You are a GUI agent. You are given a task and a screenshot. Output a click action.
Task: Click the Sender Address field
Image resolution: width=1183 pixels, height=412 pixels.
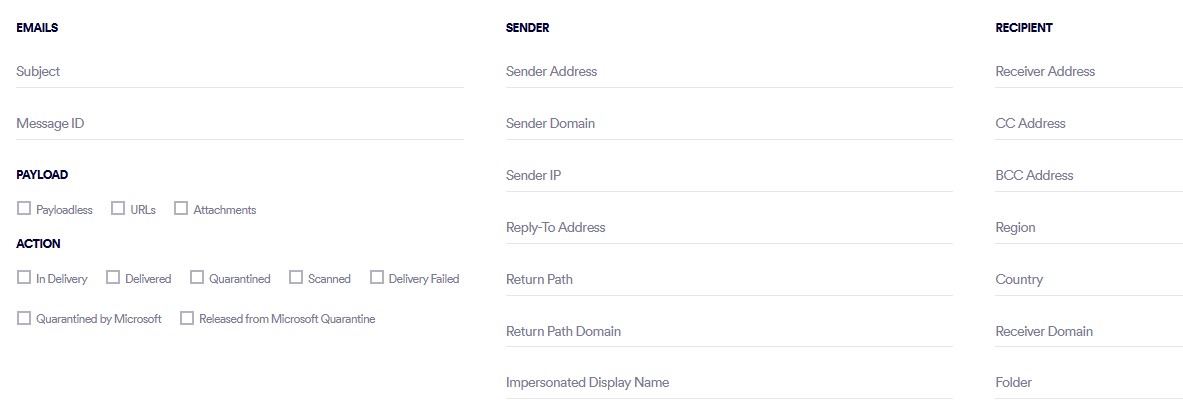point(729,72)
